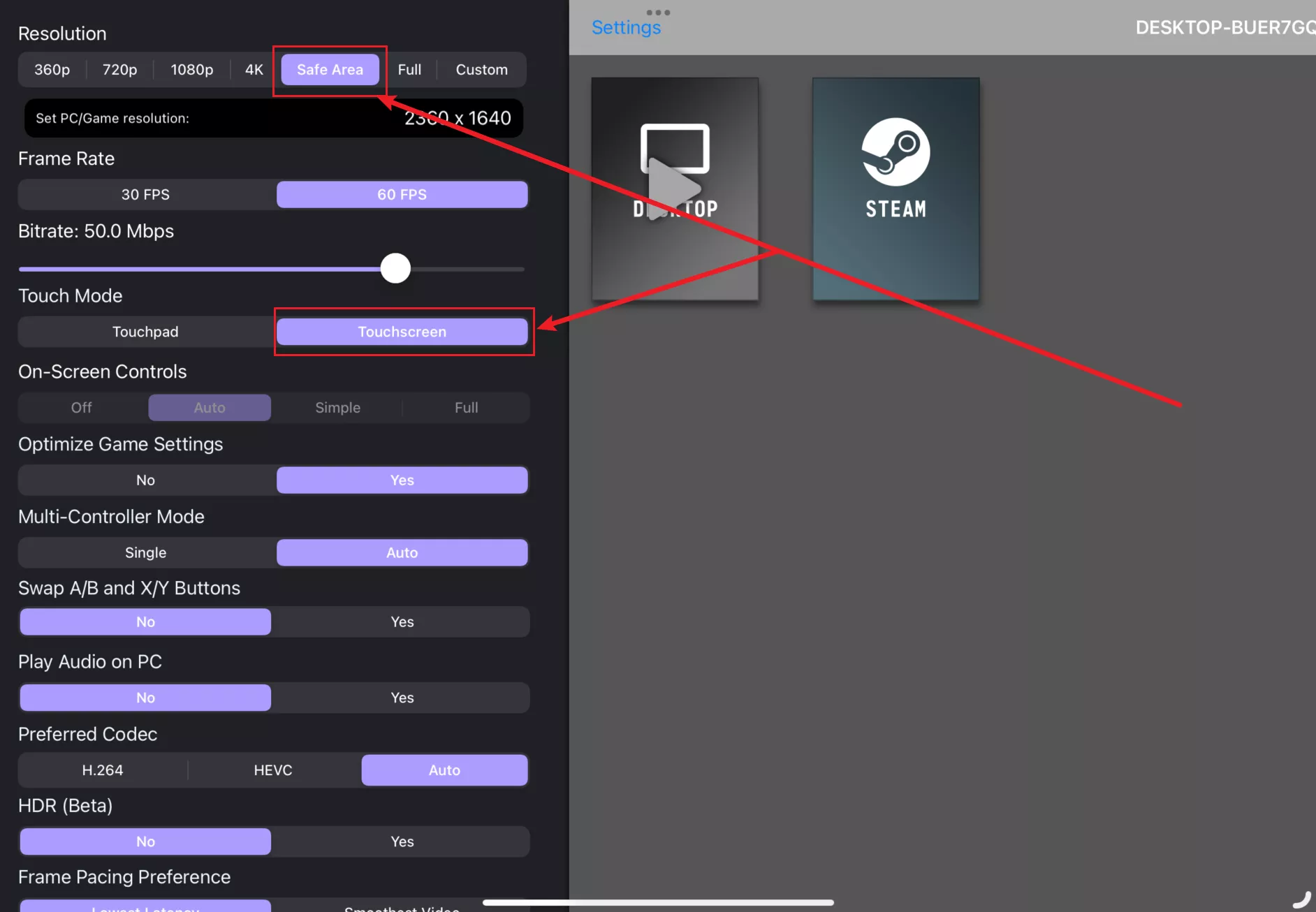Set frame rate to 60 FPS
The image size is (1316, 912).
(x=402, y=195)
